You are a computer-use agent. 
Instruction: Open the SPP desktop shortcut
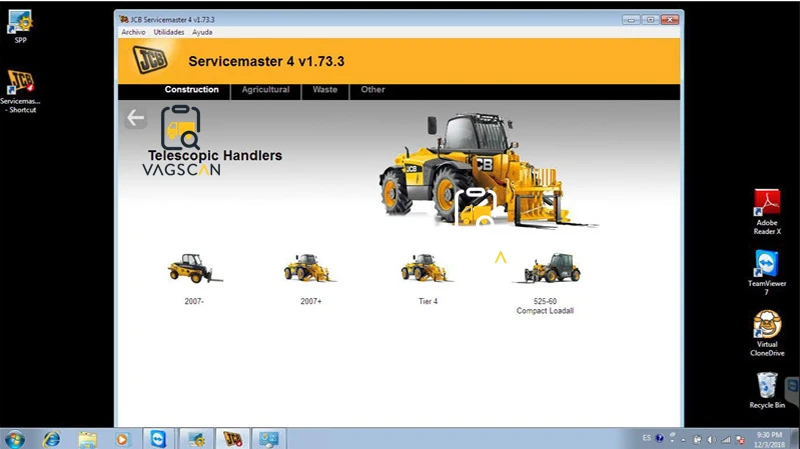click(x=20, y=27)
